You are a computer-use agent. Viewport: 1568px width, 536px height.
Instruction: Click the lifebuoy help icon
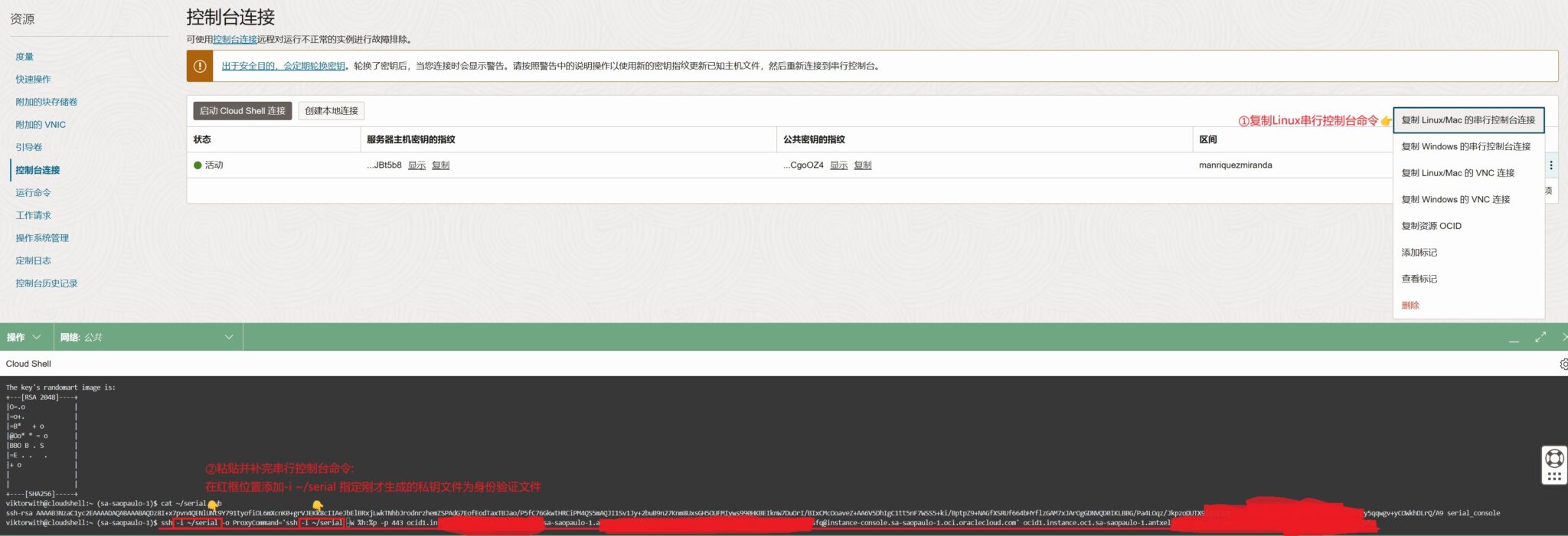coord(1554,459)
